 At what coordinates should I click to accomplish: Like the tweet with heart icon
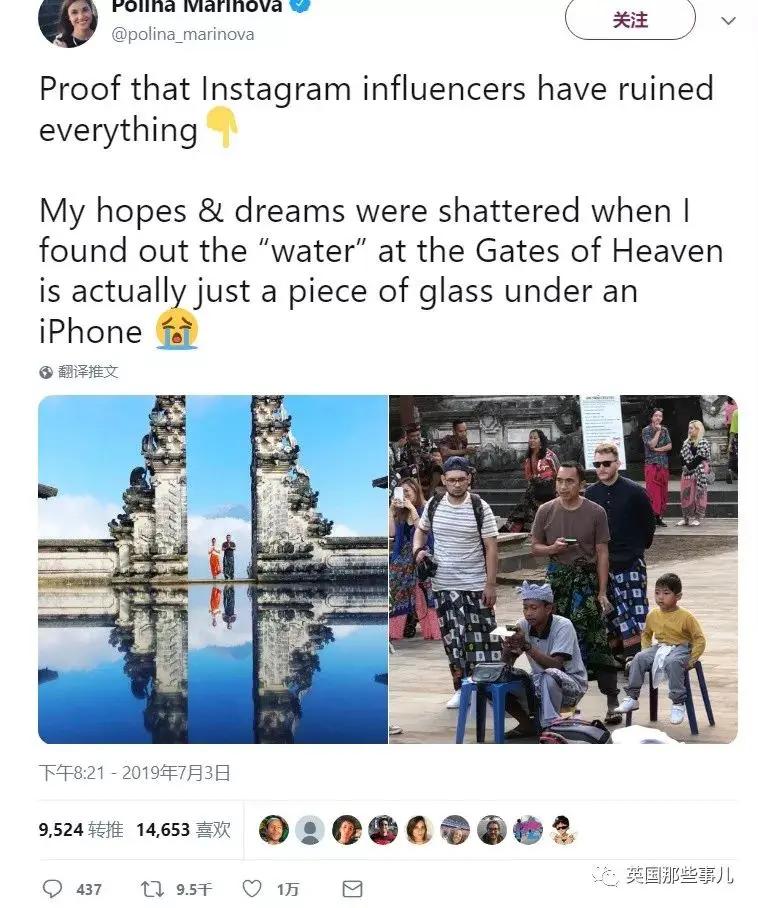[x=251, y=888]
